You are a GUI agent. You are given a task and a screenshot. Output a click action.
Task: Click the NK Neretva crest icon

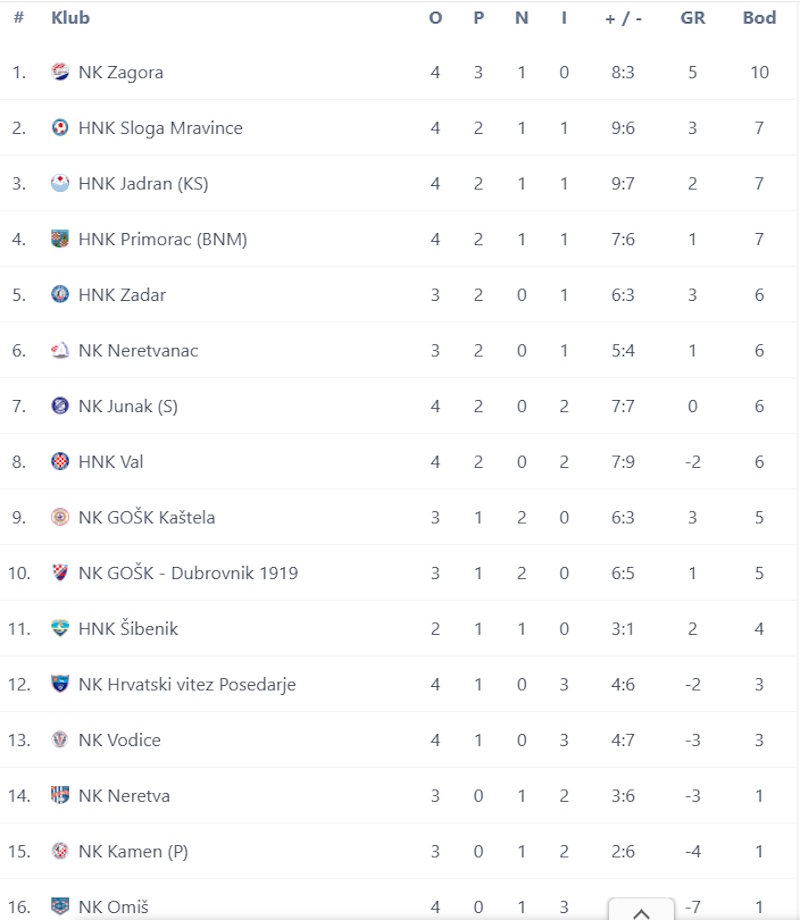[x=60, y=795]
